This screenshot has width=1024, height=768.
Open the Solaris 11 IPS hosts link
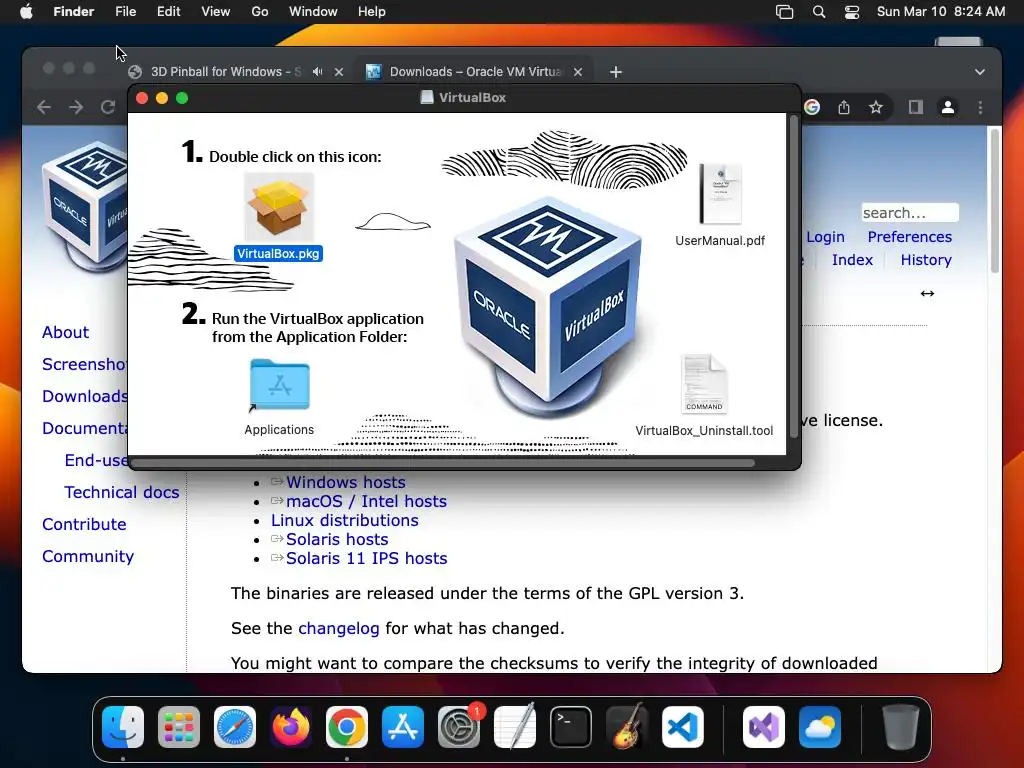(366, 558)
